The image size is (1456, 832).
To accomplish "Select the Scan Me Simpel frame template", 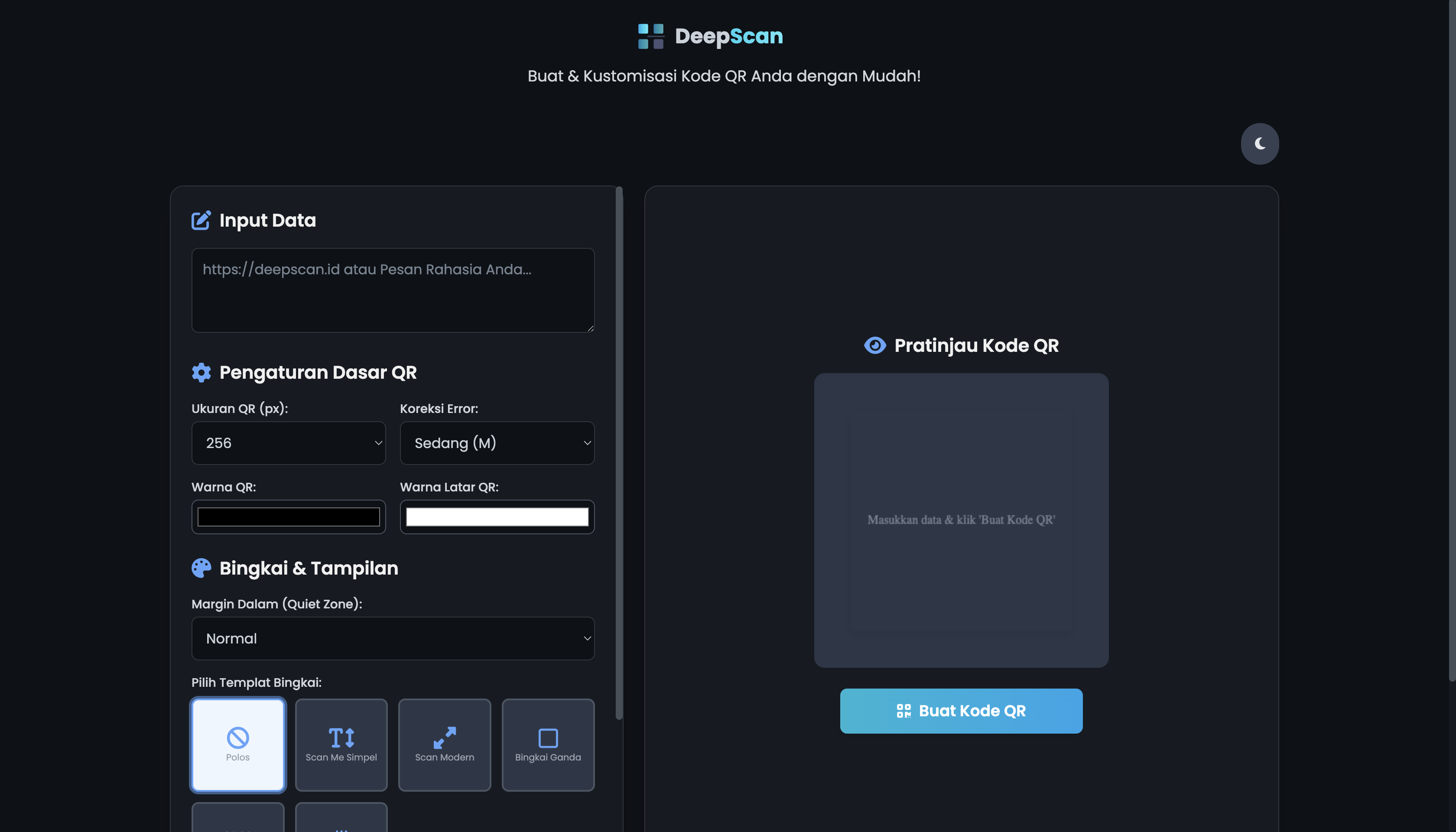I will (341, 744).
